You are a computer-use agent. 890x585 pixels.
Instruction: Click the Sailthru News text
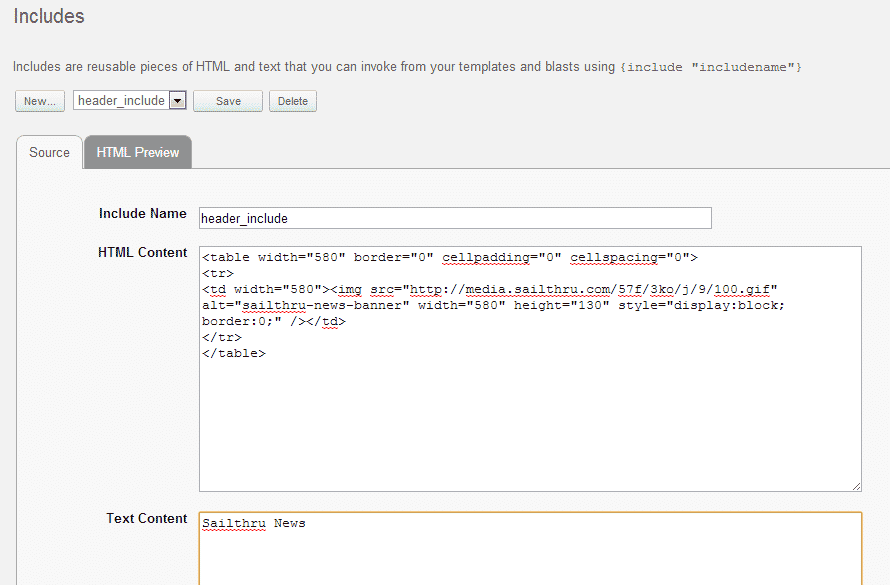pyautogui.click(x=254, y=523)
